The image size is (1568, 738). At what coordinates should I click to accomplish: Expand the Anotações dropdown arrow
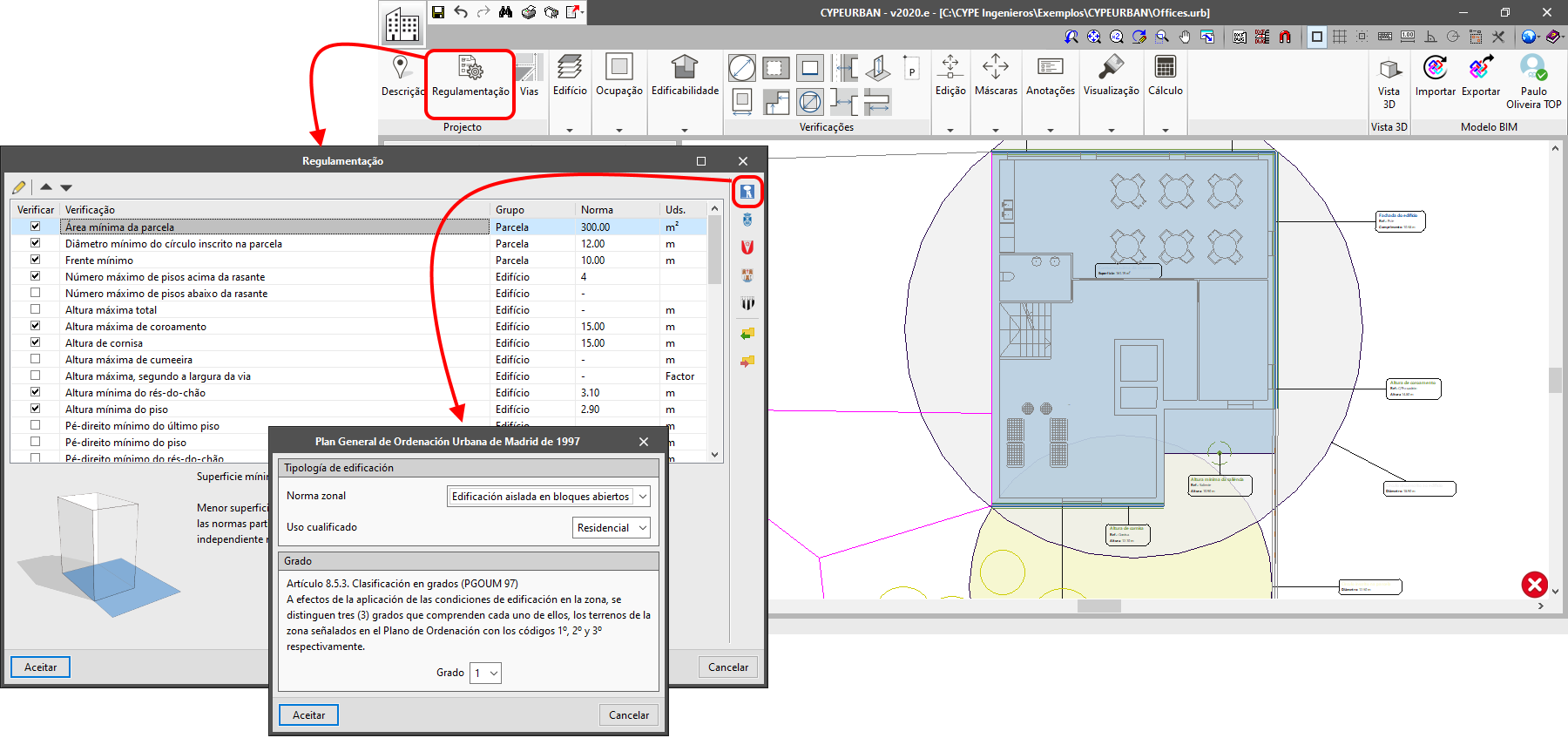tap(1051, 130)
